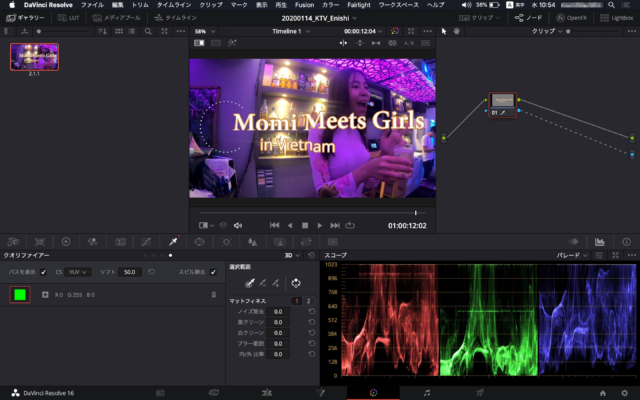
Task: Open the ワークスペース menu
Action: pyautogui.click(x=397, y=5)
